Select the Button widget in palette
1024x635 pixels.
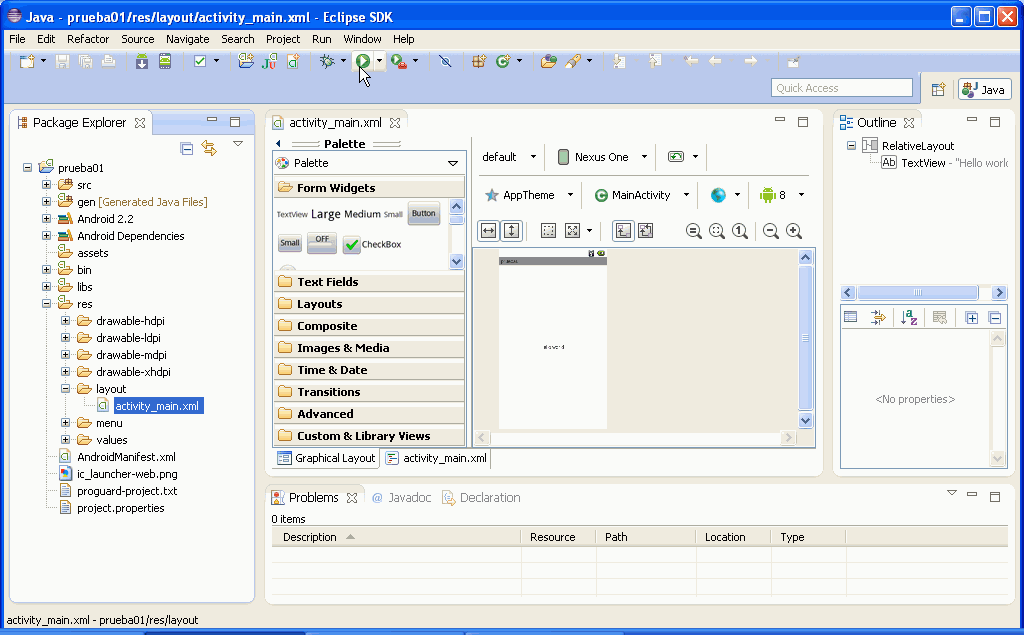pyautogui.click(x=423, y=214)
